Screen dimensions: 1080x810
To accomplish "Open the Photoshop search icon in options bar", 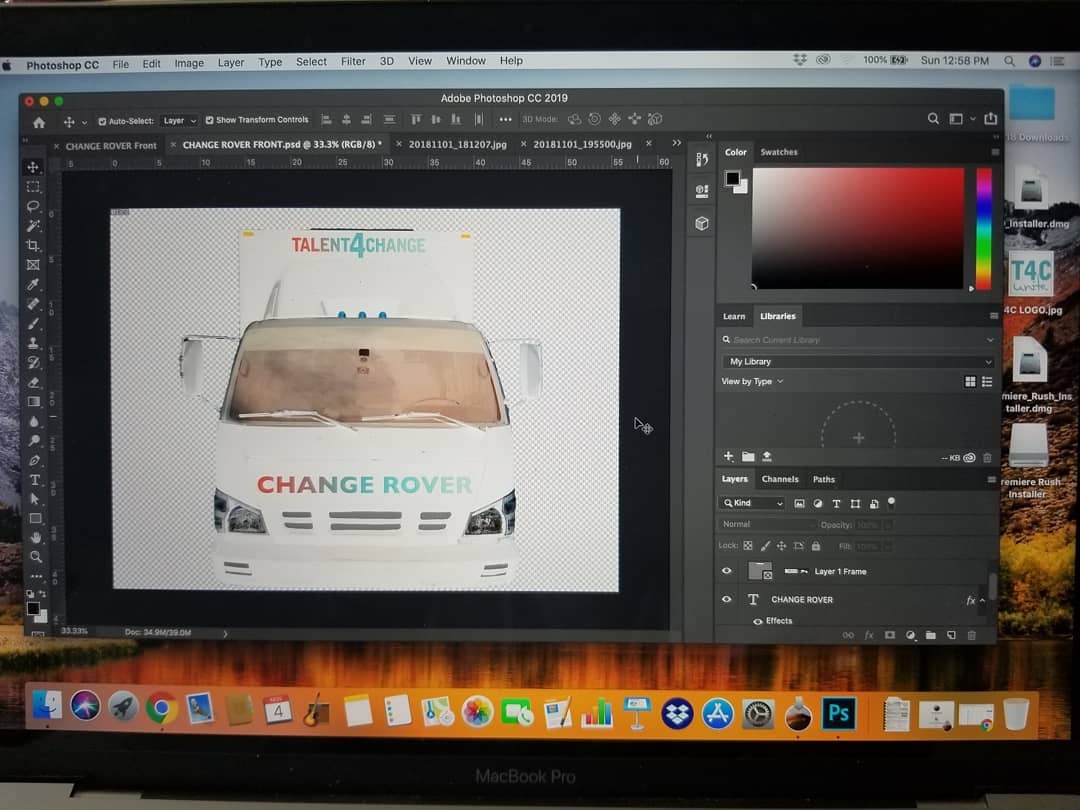I will point(933,118).
